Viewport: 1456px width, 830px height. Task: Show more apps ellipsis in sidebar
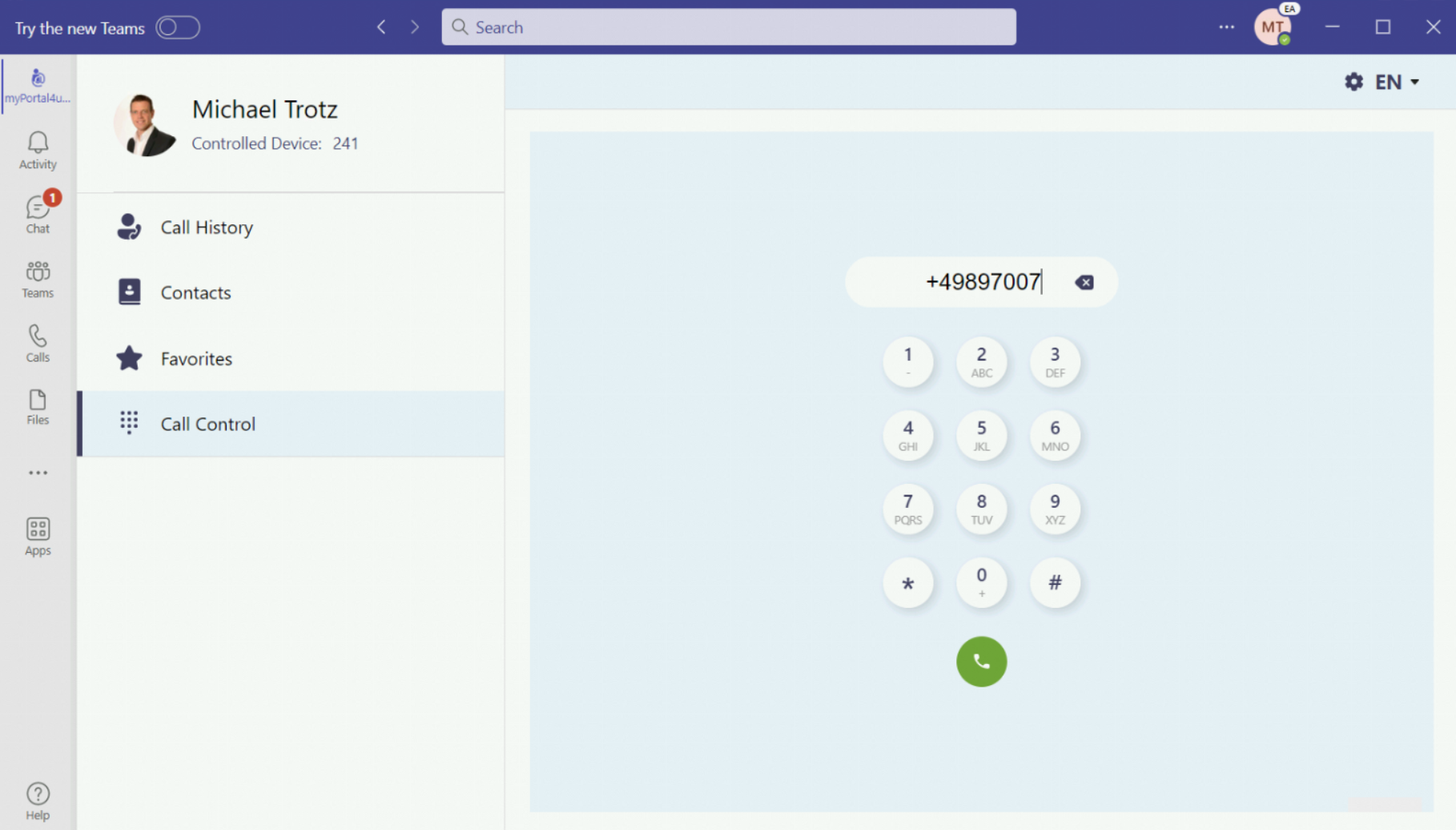tap(38, 473)
